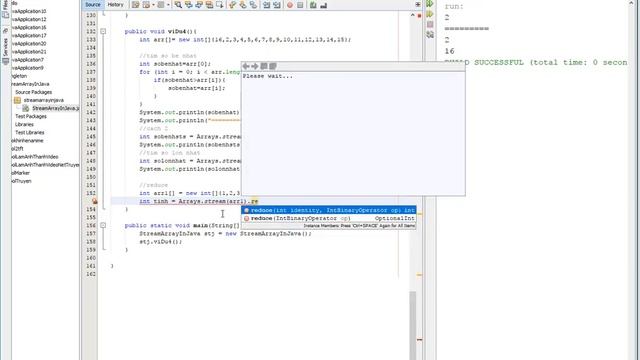640x360 pixels.
Task: Select StreamArrayInJava project node
Action: pos(31,84)
